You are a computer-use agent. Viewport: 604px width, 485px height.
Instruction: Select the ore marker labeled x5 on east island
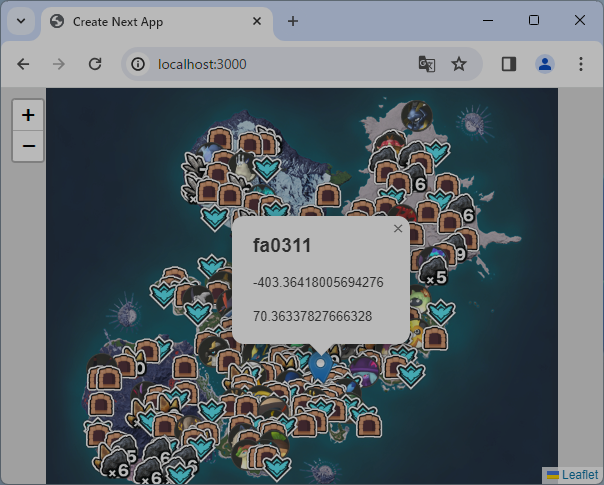pyautogui.click(x=433, y=272)
